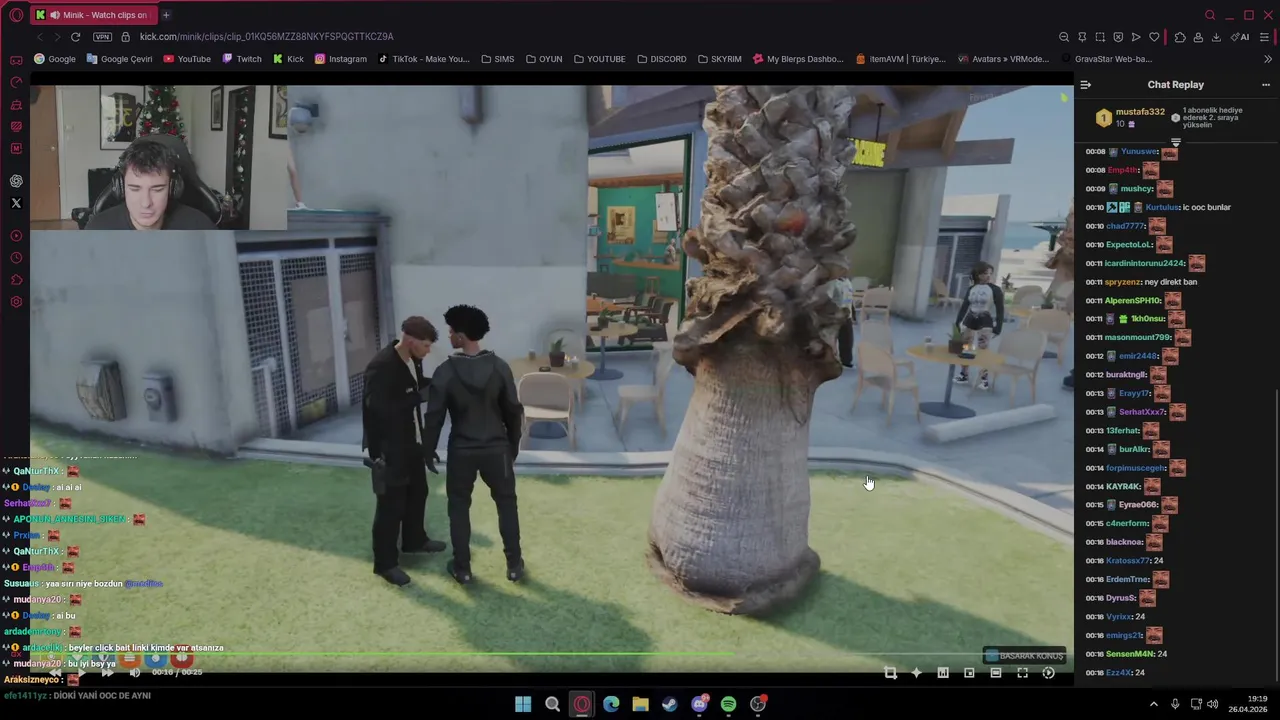
Task: Open the Pinboards pin icon
Action: pyautogui.click(x=1082, y=37)
